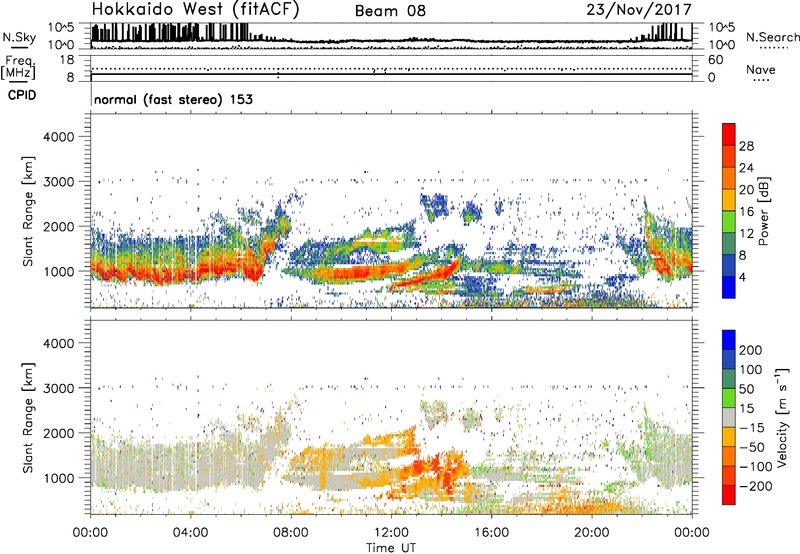Click the right '10^0' noise axis tick
Screen dimensions: 800x554
click(721, 45)
